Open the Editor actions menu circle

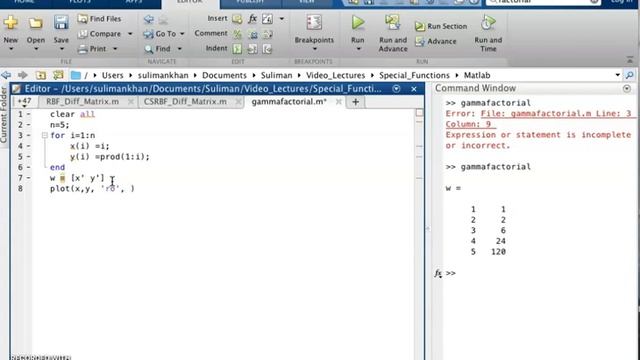pos(396,89)
